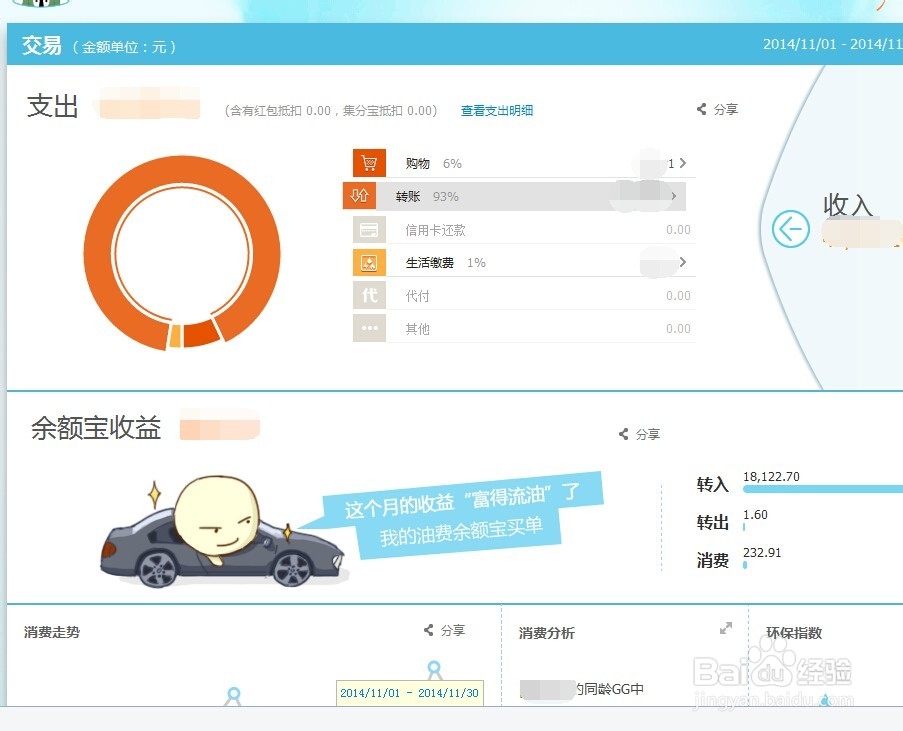
Task: Click the 分享 share icon in the 消费走势 panel
Action: point(428,630)
